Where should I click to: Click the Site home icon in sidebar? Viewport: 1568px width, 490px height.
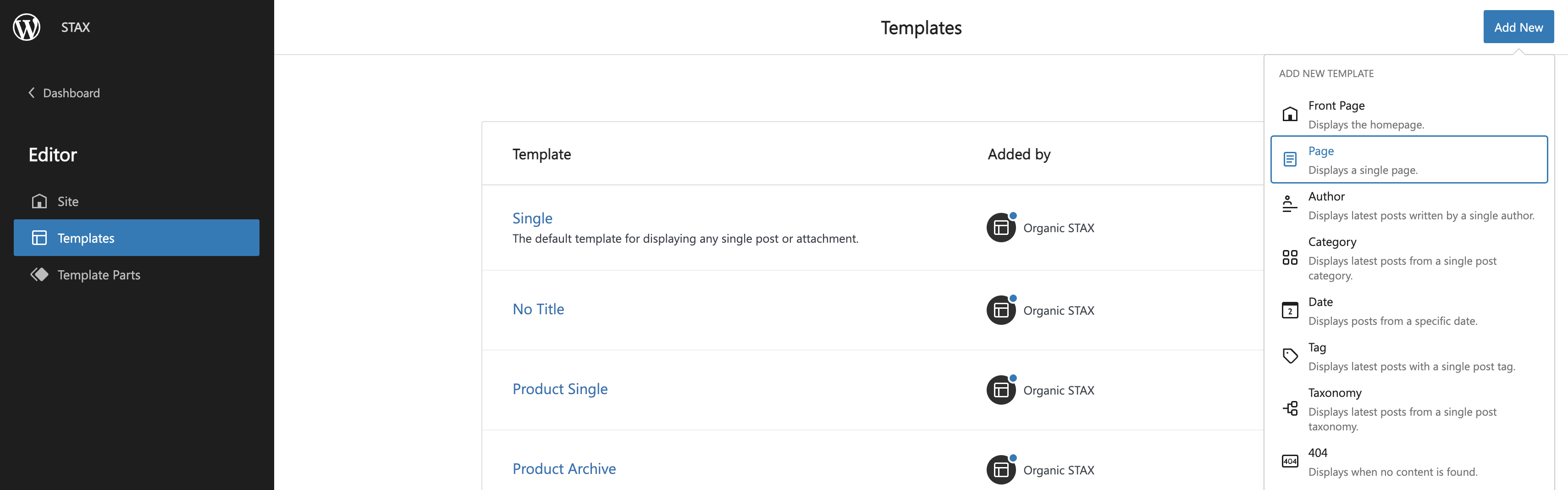coord(39,201)
